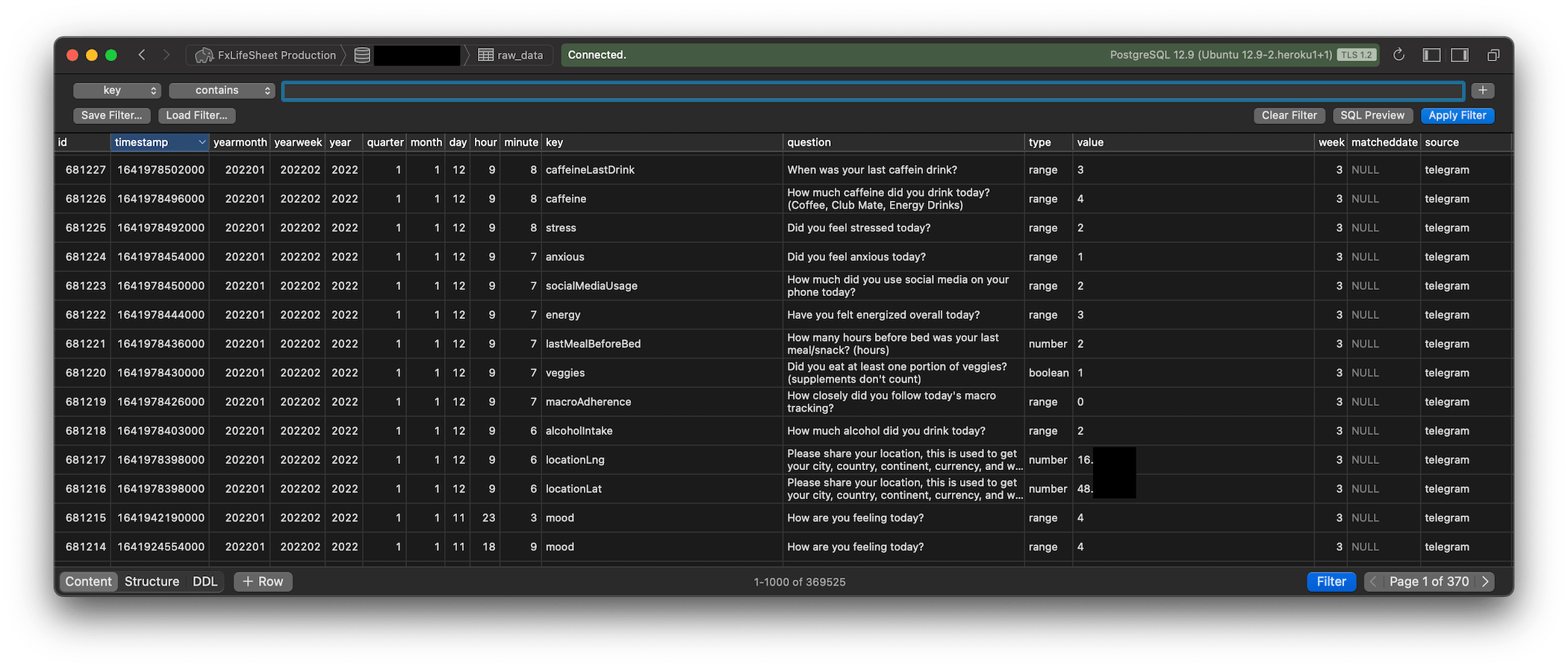Toggle the right sidebar panel icon
1568x668 pixels.
point(1460,55)
